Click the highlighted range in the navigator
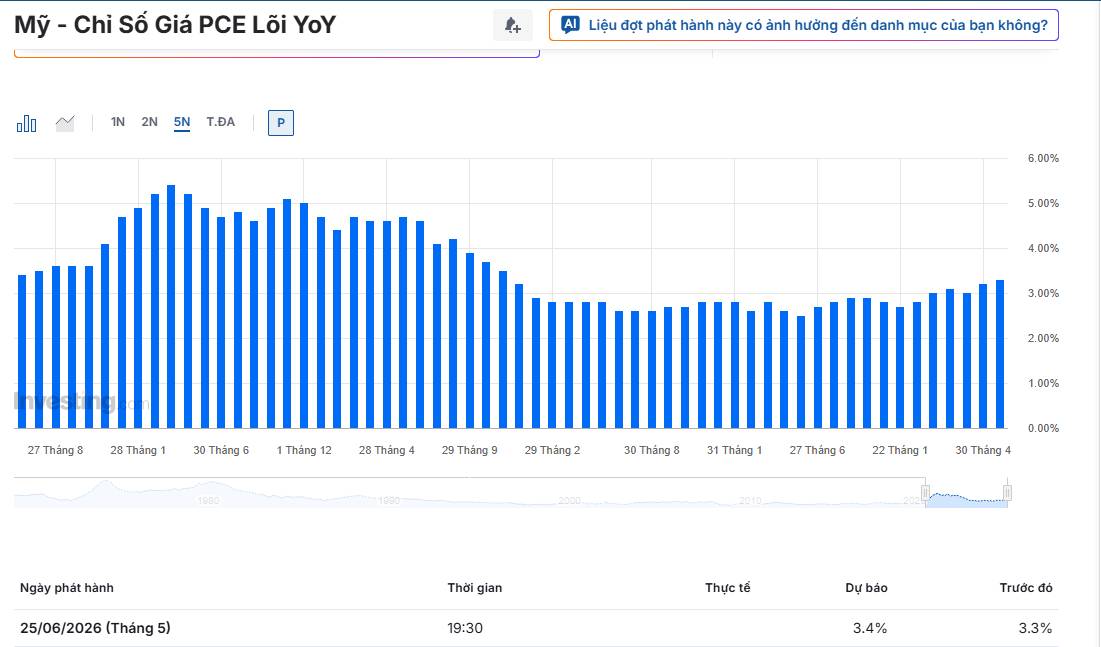The image size is (1101, 647). (966, 493)
